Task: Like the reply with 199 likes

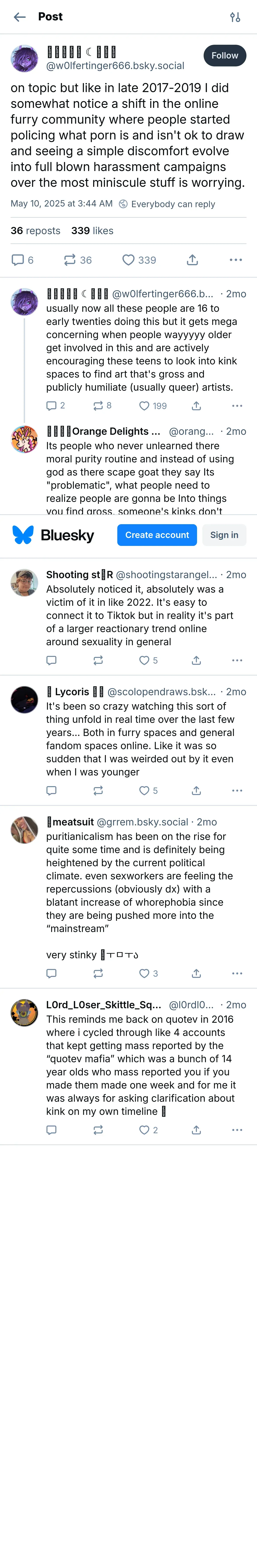Action: tap(144, 406)
